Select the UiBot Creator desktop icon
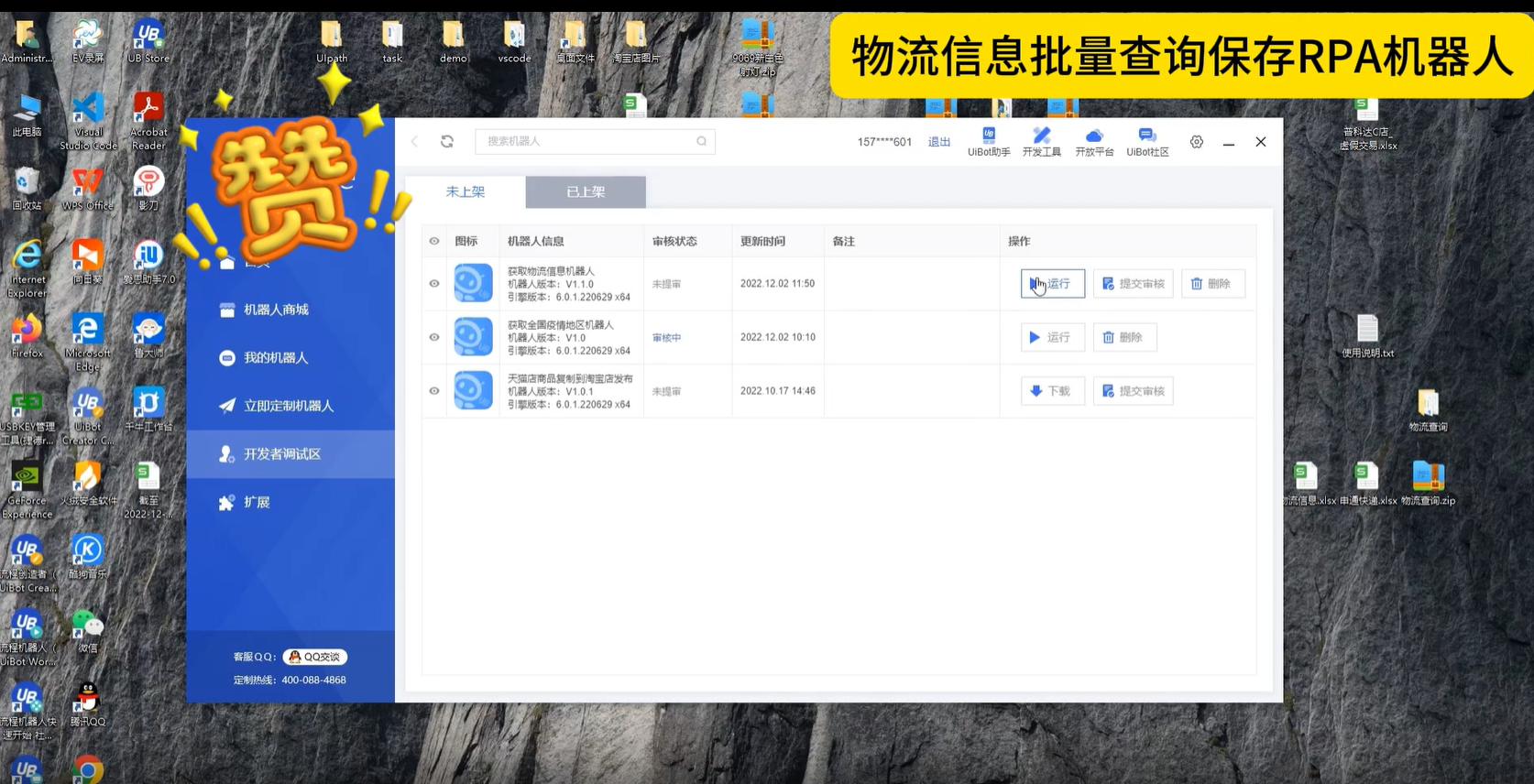 tap(88, 417)
